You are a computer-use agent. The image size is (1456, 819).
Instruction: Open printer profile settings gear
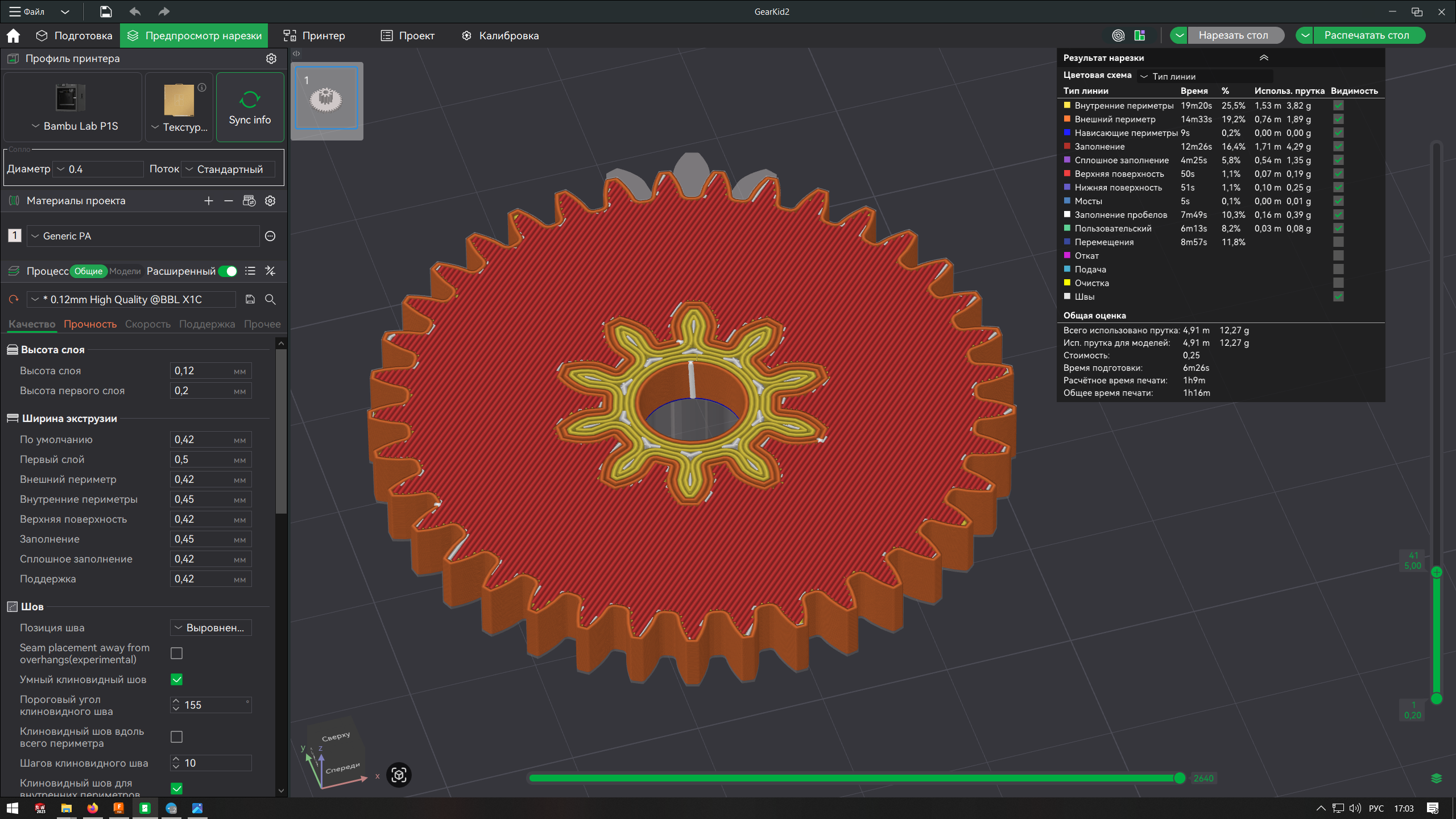coord(271,59)
